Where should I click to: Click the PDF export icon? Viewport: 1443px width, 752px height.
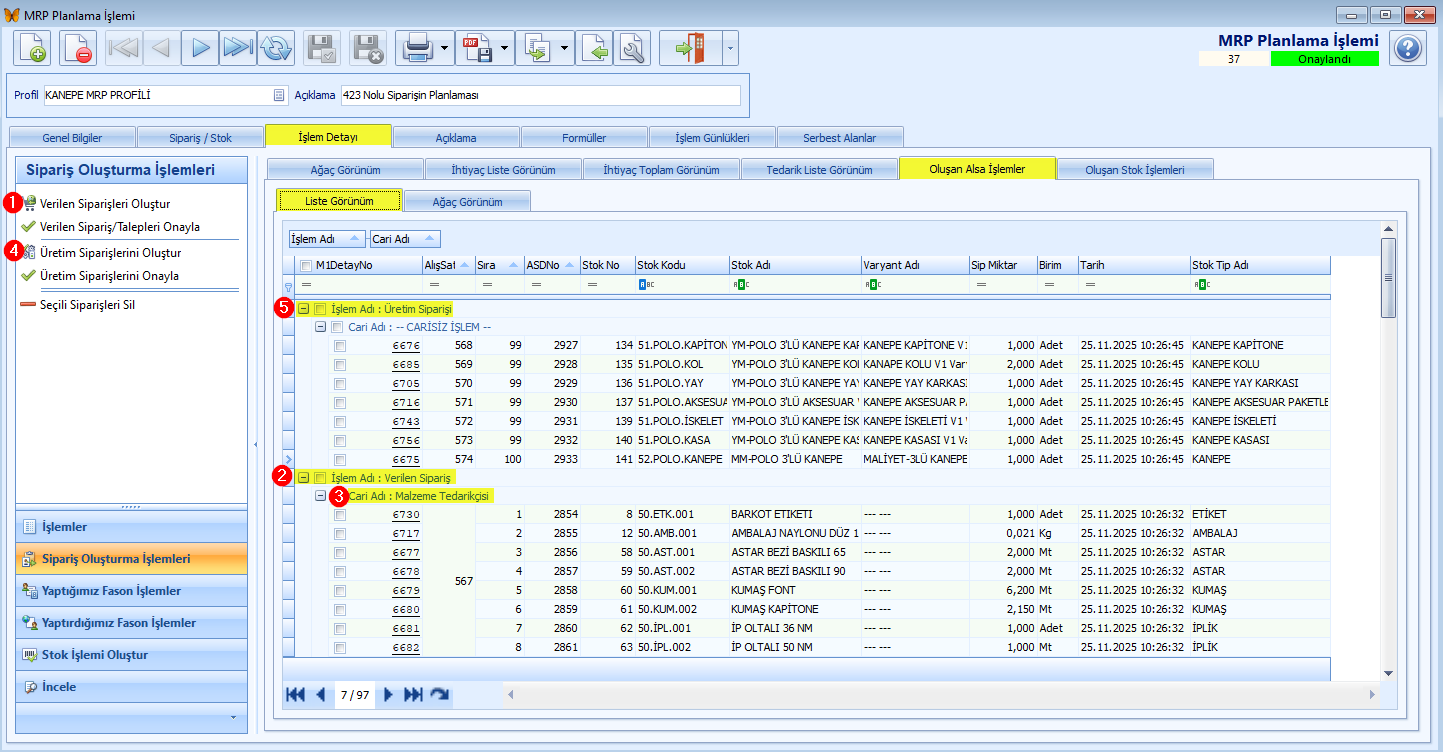coord(476,48)
